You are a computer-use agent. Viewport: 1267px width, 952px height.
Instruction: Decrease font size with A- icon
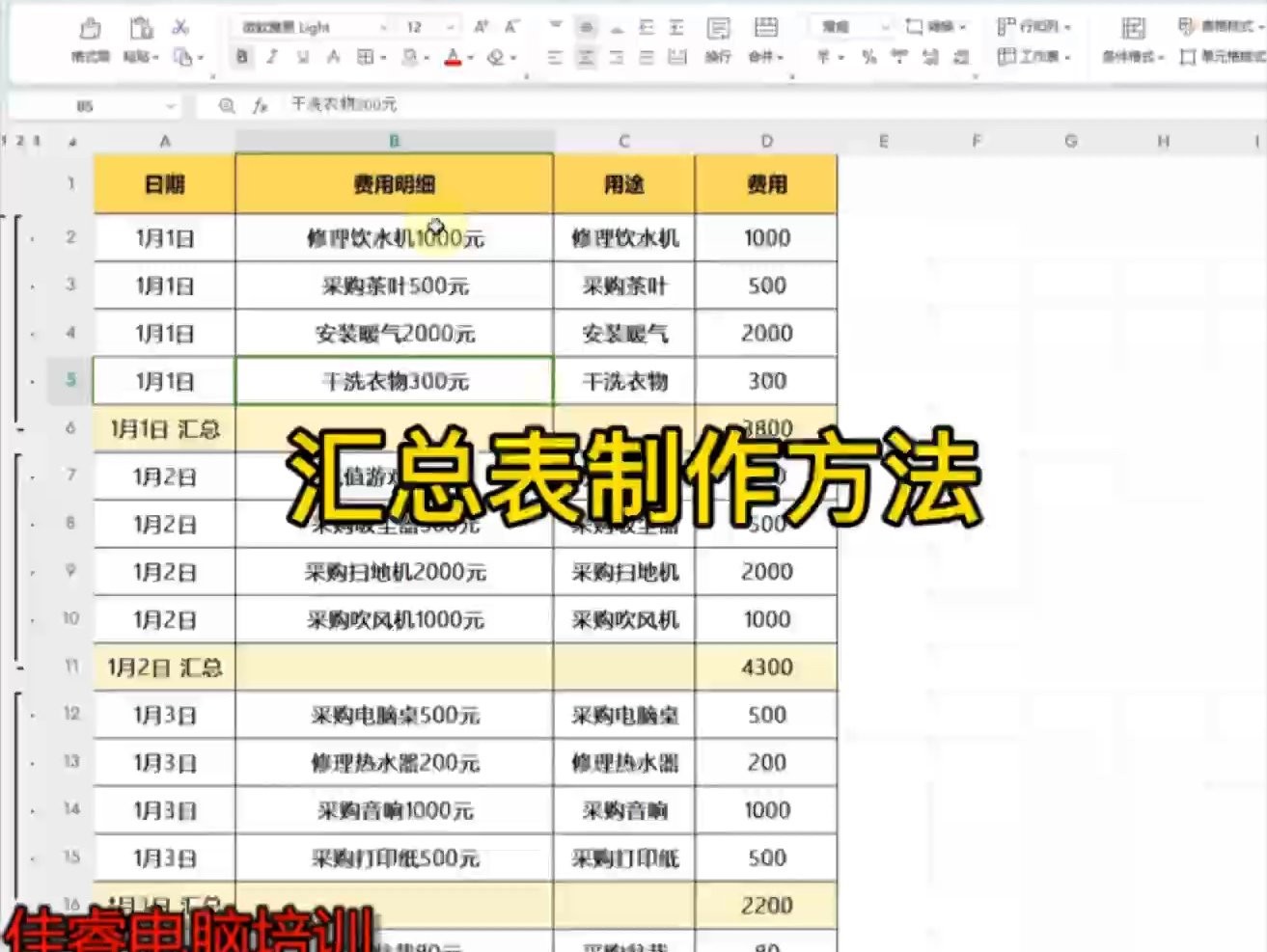511,27
